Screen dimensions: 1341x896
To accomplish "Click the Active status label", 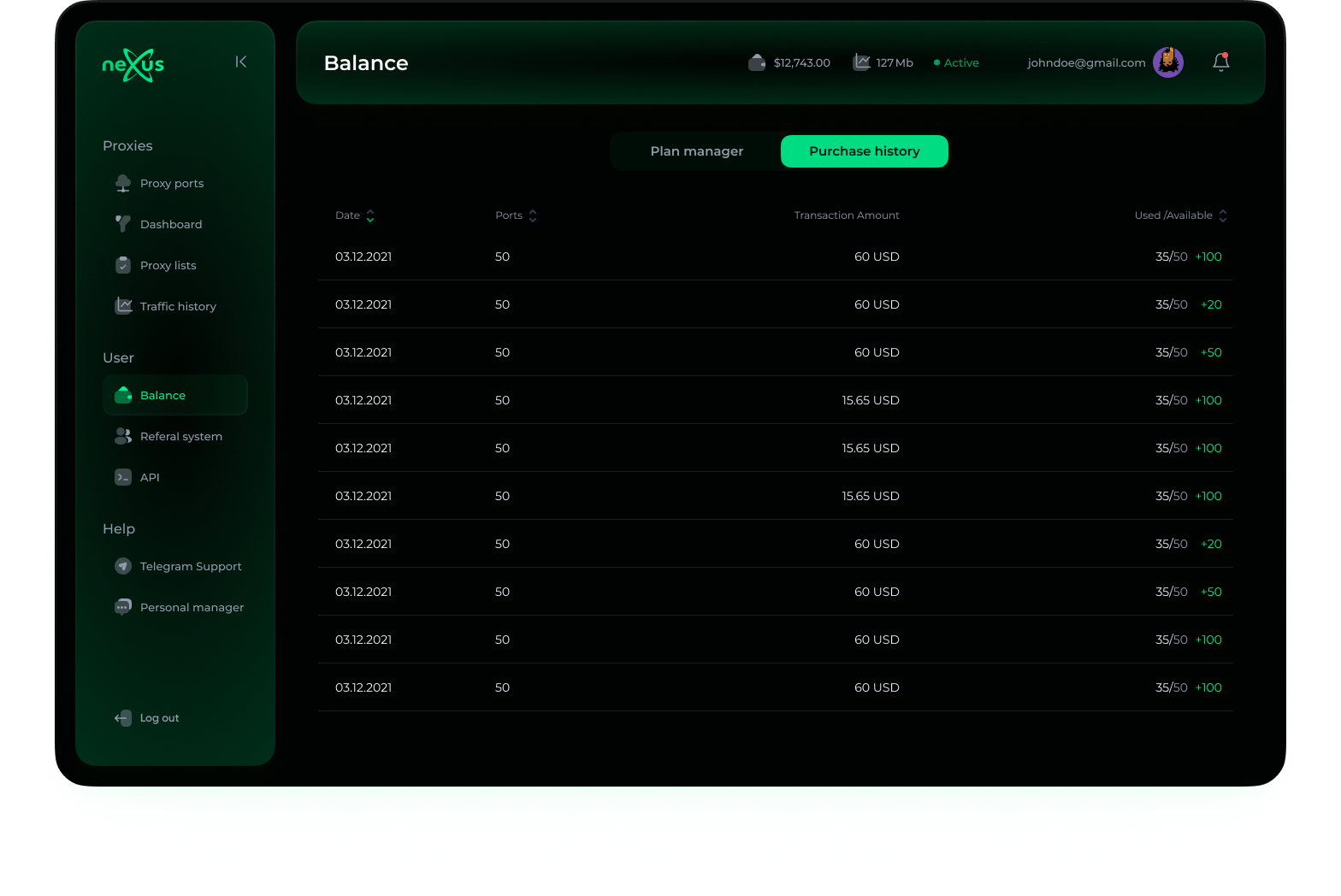I will 961,62.
